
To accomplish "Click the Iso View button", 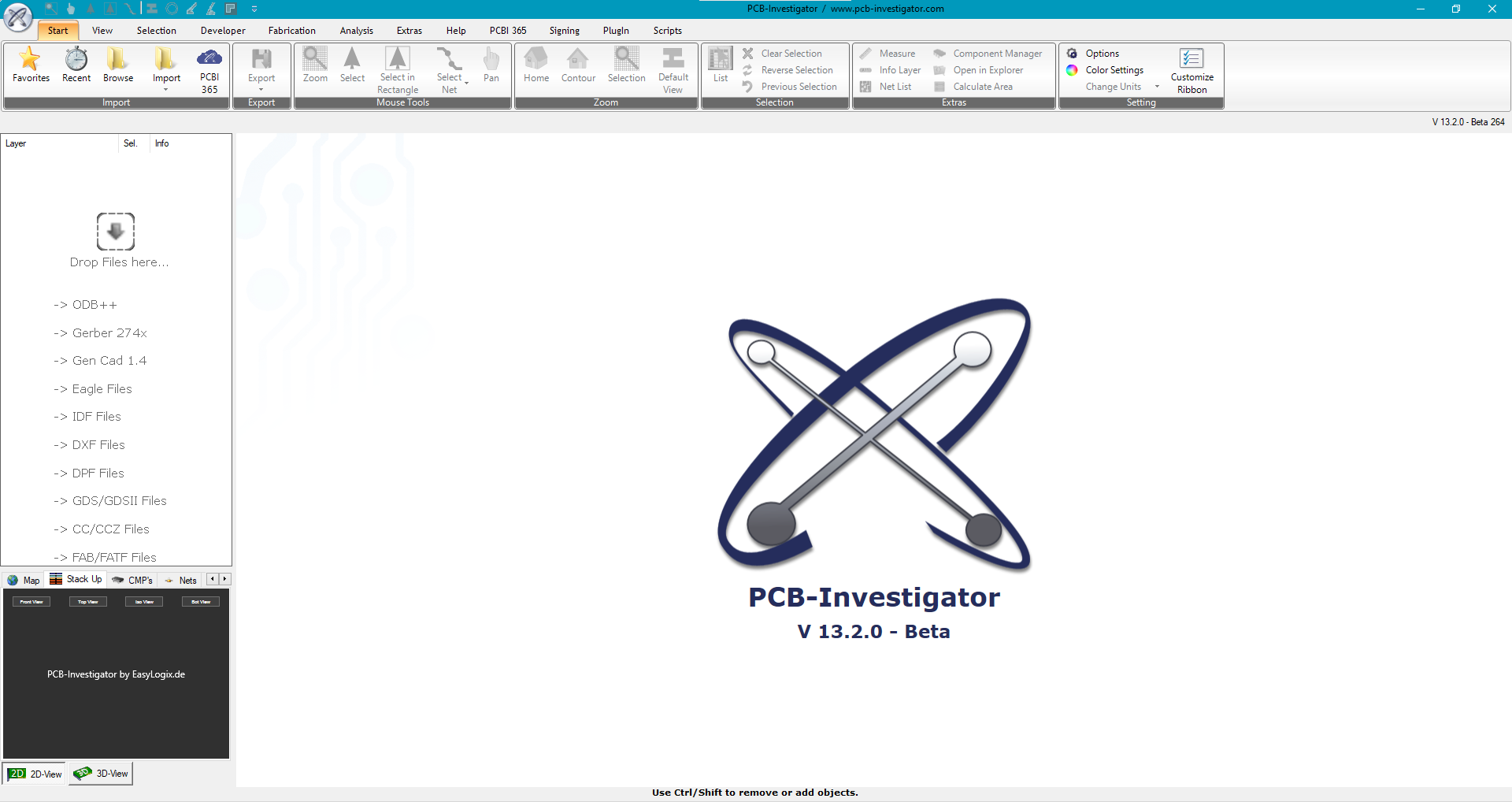I will [x=144, y=602].
